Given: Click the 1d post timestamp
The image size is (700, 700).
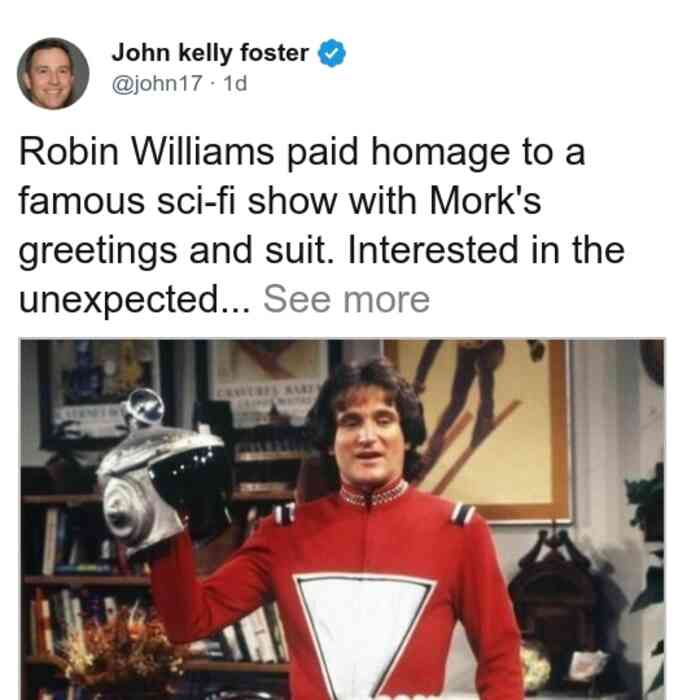Looking at the screenshot, I should click(x=235, y=83).
